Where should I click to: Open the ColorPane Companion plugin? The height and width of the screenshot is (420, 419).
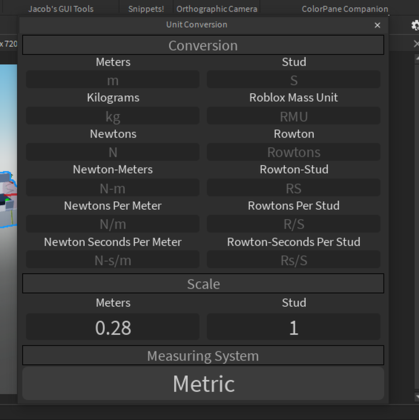(x=345, y=9)
